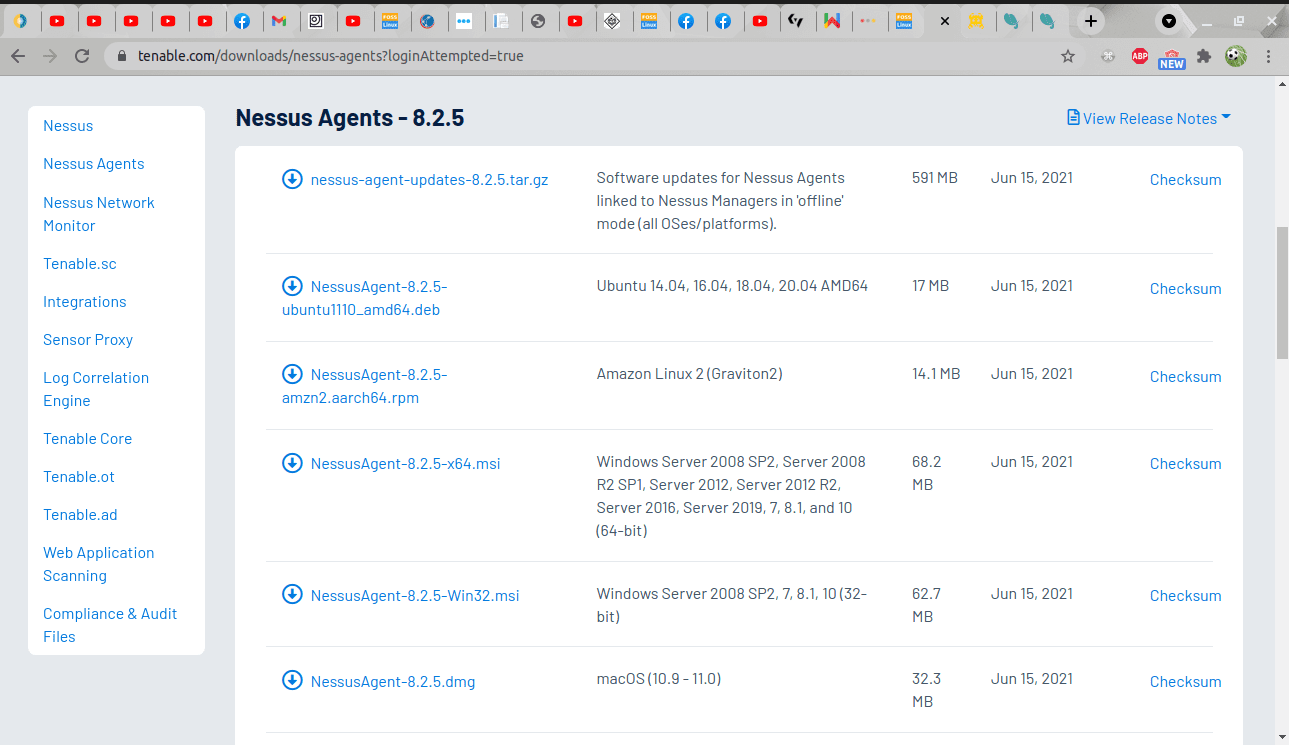1289x745 pixels.
Task: View Checksum for the macOS dmg
Action: (x=1185, y=682)
